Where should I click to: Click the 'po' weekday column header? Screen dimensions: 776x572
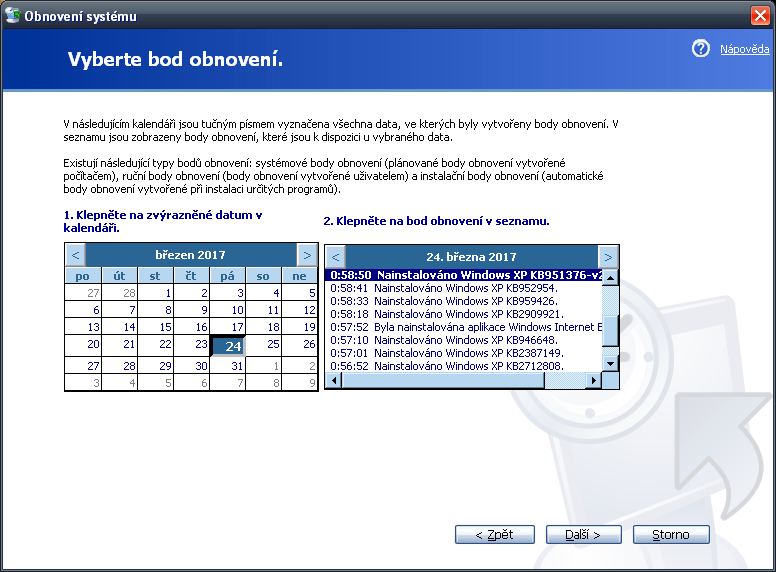[83, 276]
